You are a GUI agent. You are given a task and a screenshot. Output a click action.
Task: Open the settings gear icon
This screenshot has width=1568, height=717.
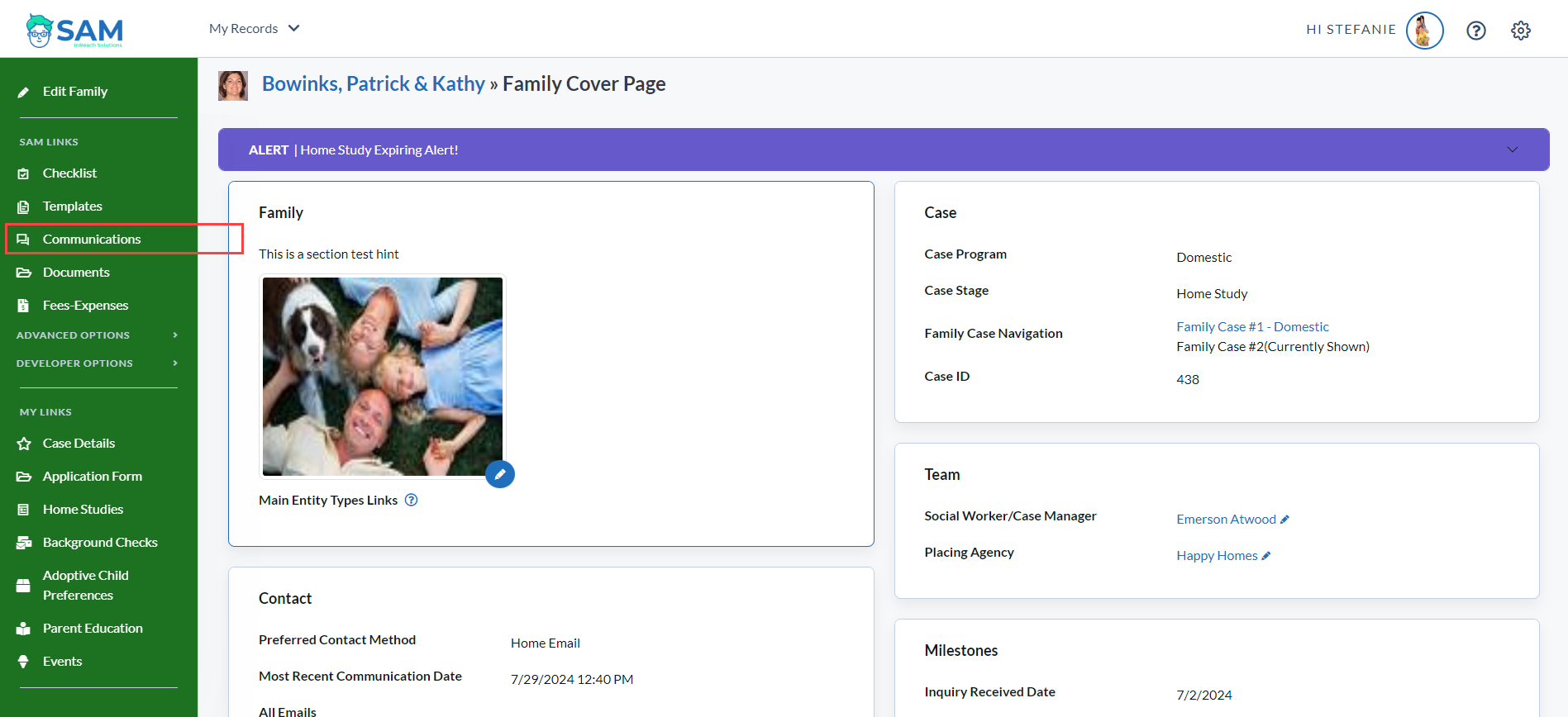pyautogui.click(x=1521, y=31)
